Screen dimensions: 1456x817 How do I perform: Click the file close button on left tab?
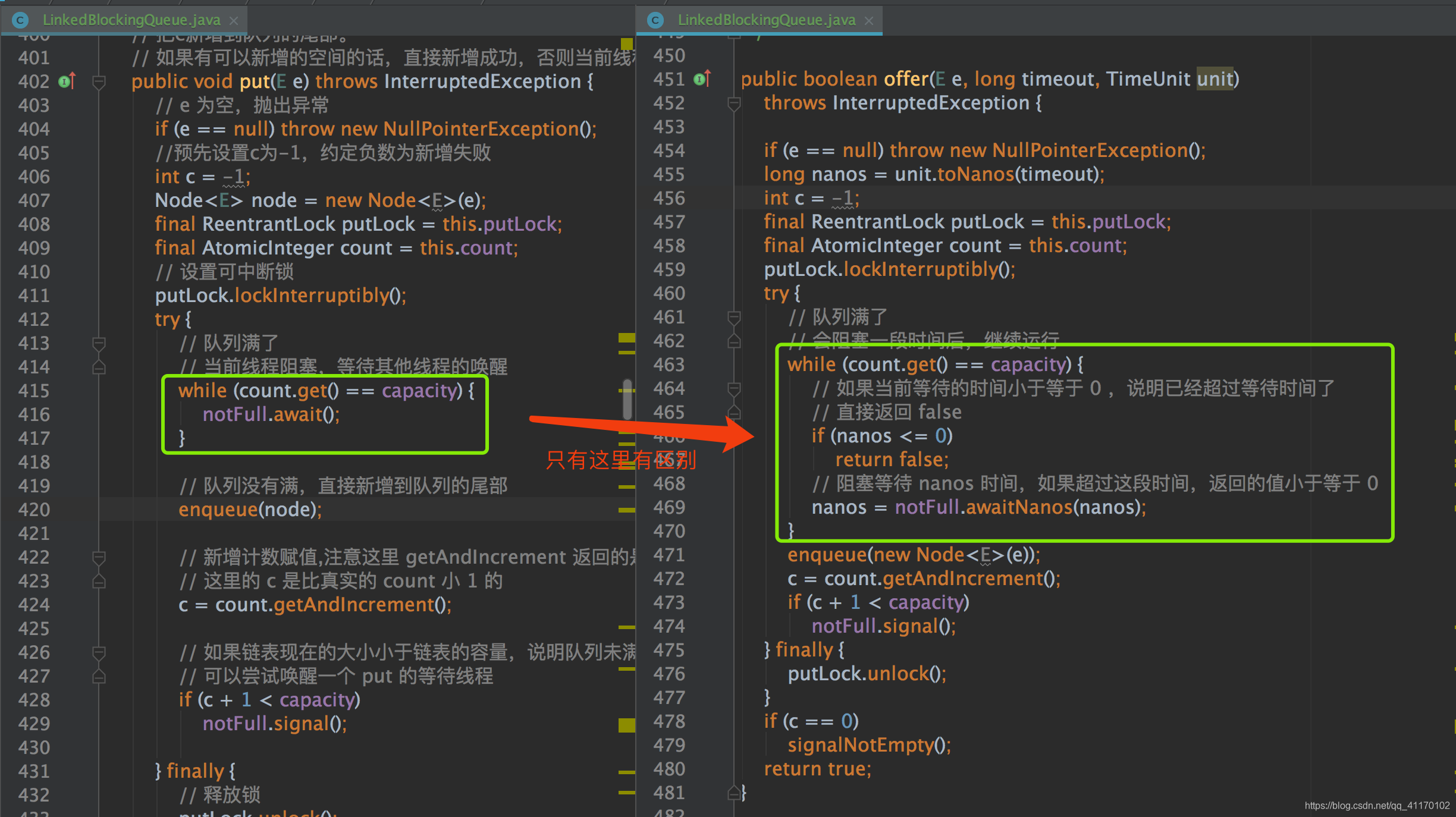point(233,14)
